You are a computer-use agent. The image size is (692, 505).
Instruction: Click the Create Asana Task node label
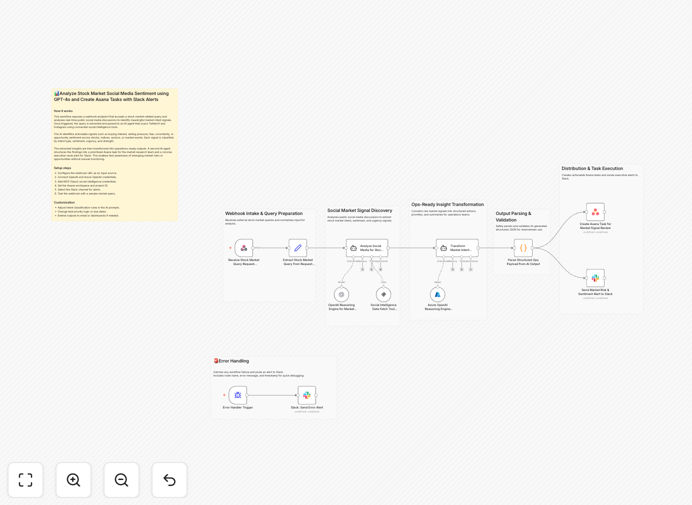(595, 226)
